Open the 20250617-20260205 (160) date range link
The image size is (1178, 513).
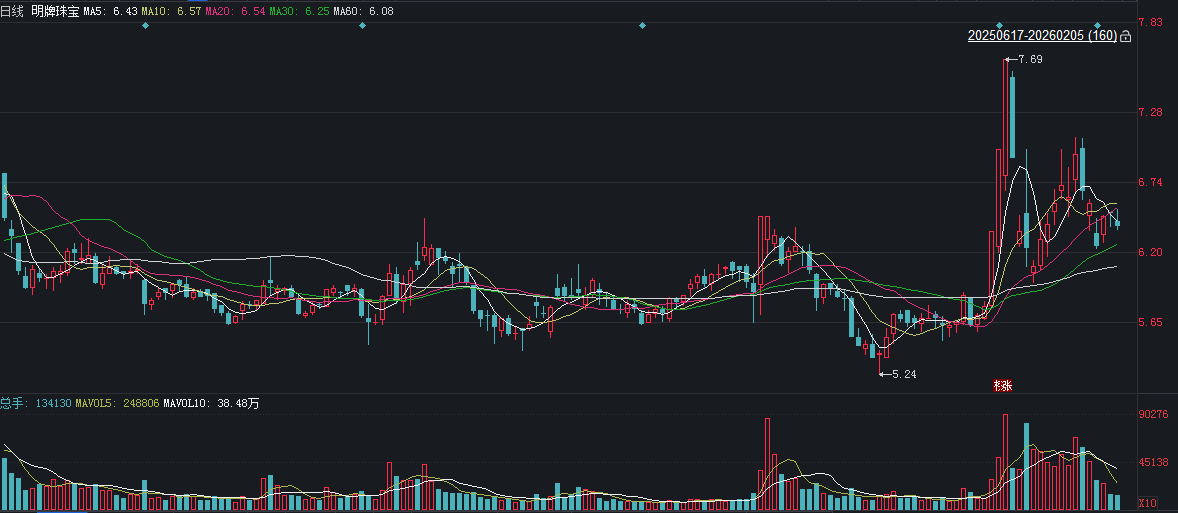pyautogui.click(x=1042, y=36)
